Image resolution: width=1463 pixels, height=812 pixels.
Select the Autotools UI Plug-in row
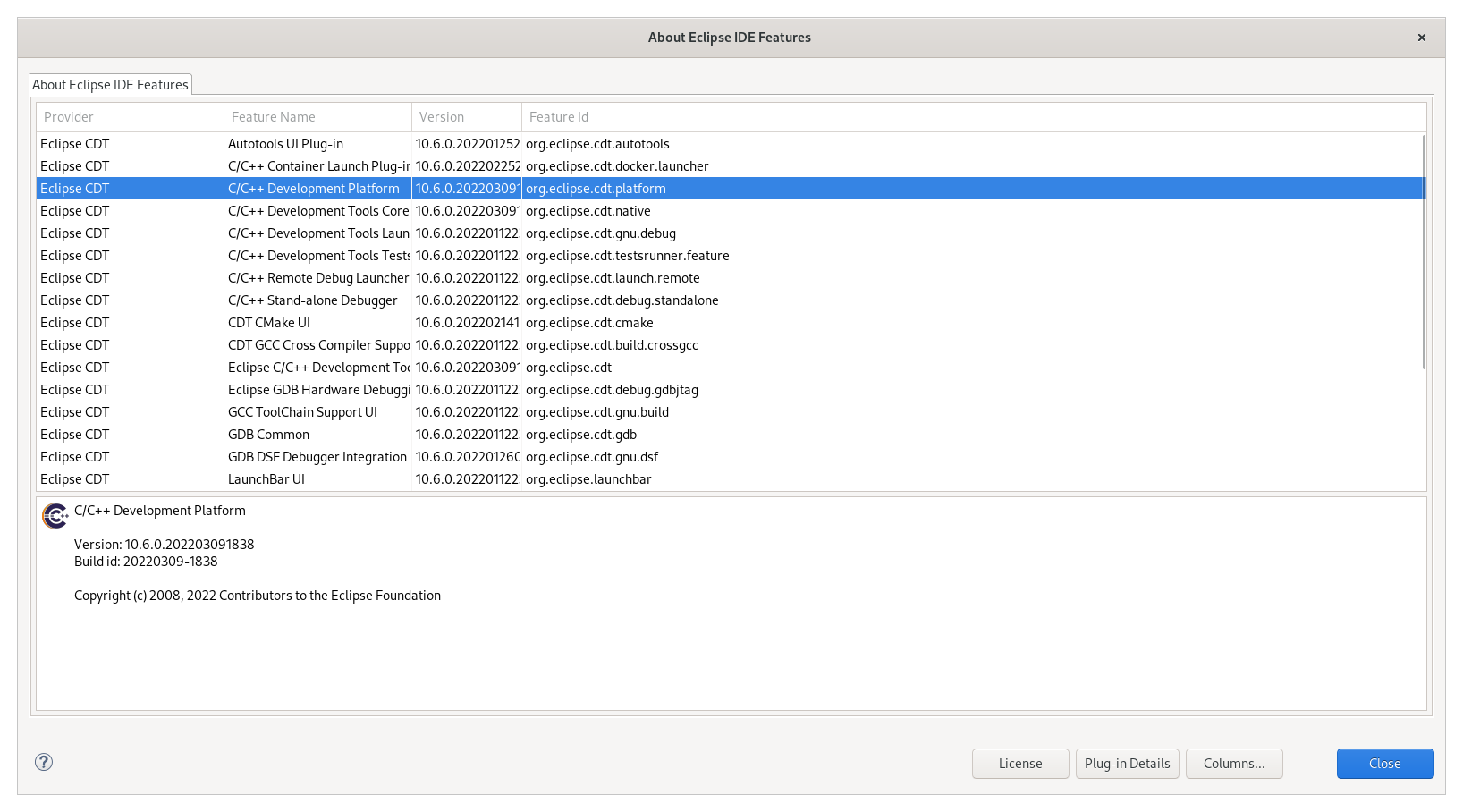click(285, 144)
